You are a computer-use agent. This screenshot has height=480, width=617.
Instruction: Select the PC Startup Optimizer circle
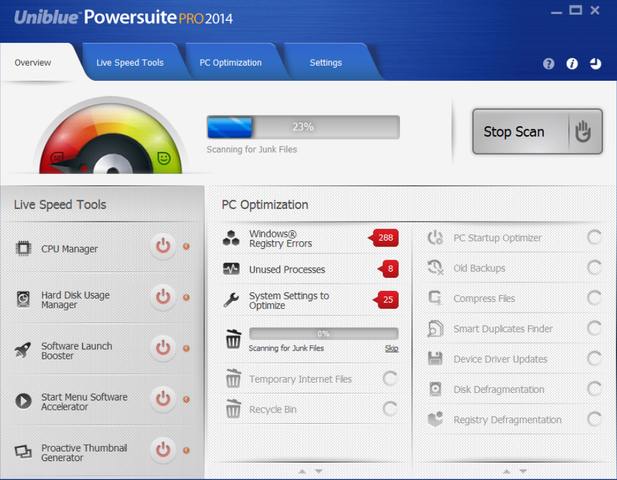point(594,237)
